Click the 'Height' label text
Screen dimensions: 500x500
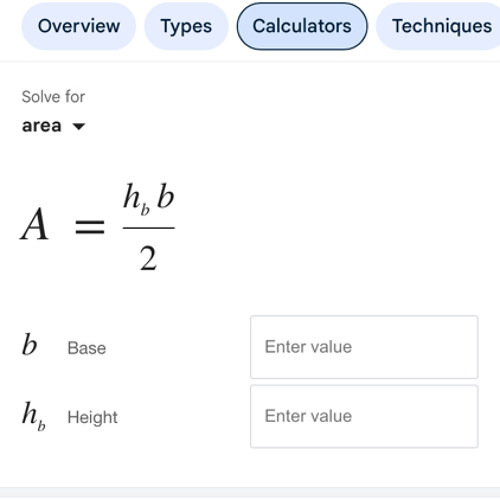[x=92, y=418]
